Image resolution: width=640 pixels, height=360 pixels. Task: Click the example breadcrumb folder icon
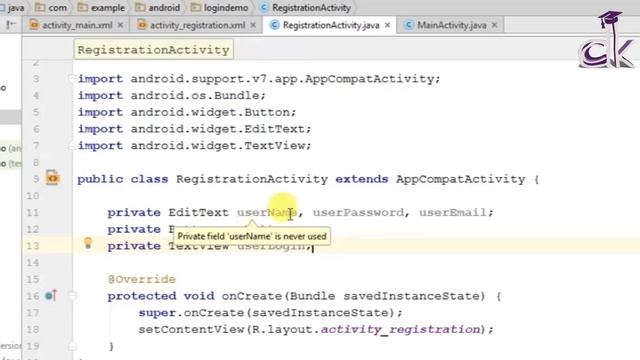coord(82,8)
